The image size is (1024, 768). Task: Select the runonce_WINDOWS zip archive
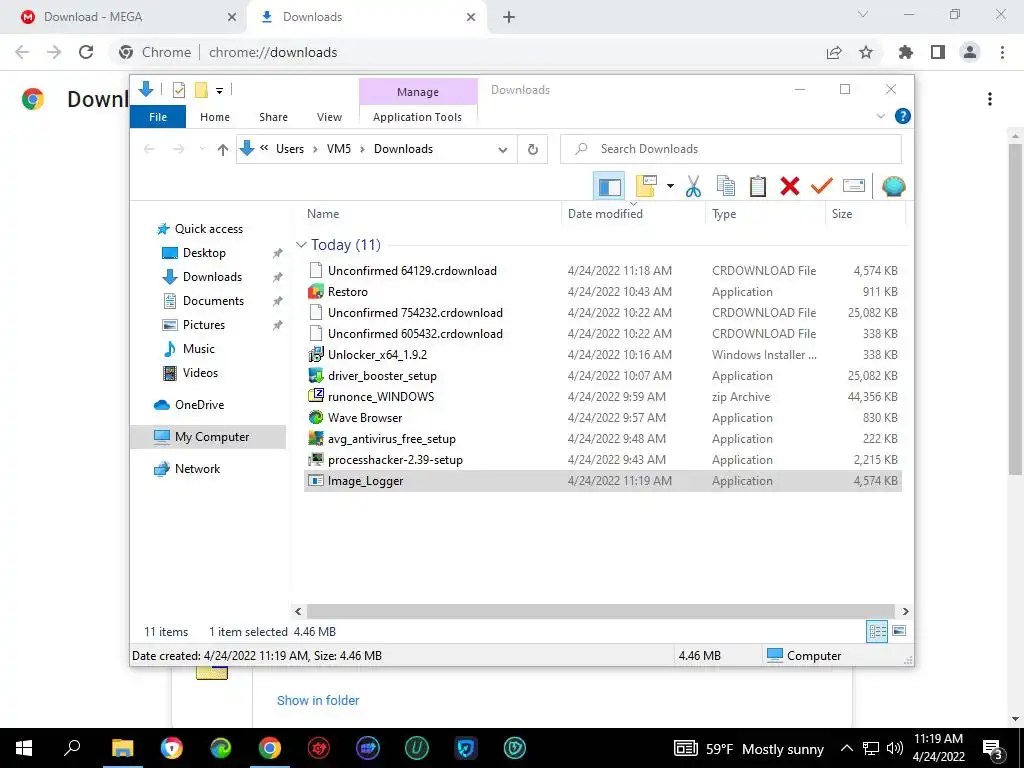[x=381, y=397]
